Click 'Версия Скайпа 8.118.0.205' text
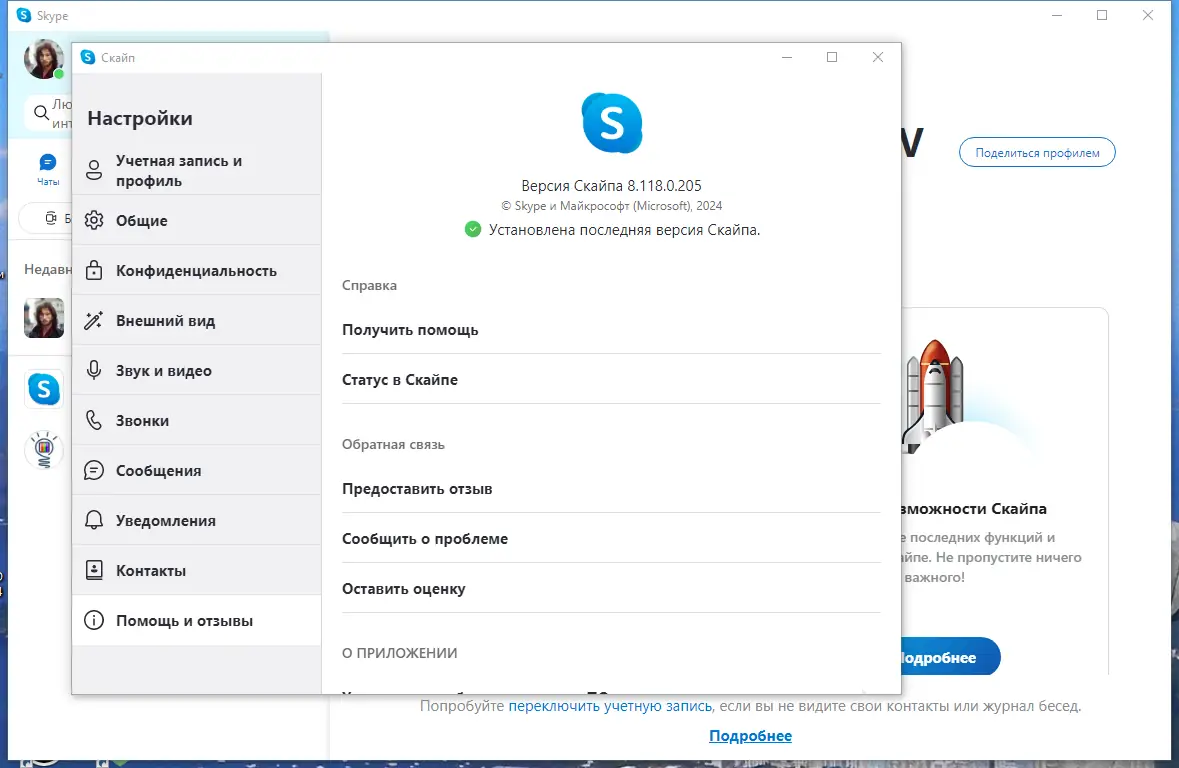 click(x=611, y=185)
